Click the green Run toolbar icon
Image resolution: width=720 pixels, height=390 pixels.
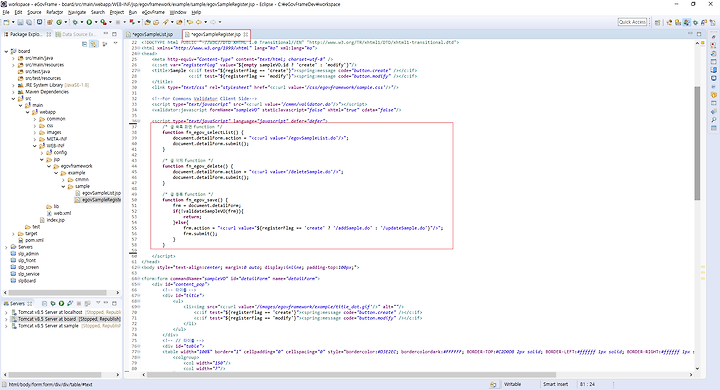[x=89, y=22]
